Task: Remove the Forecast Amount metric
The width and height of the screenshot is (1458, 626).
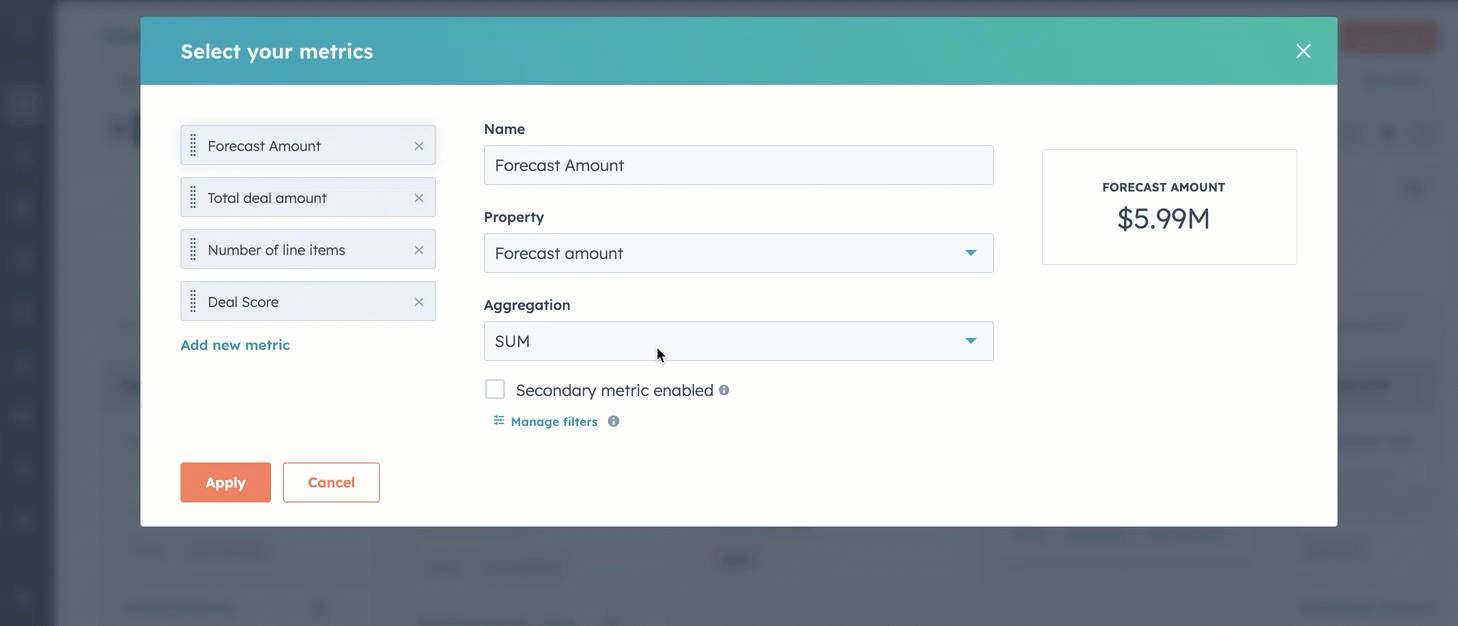Action: pyautogui.click(x=419, y=146)
